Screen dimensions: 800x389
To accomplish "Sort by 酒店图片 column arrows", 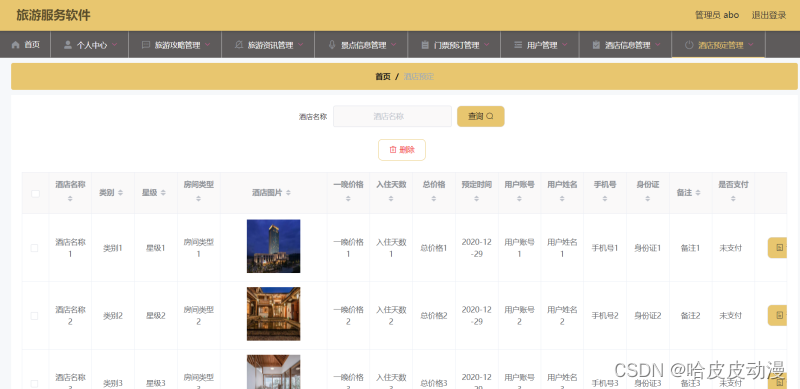I will (288, 192).
